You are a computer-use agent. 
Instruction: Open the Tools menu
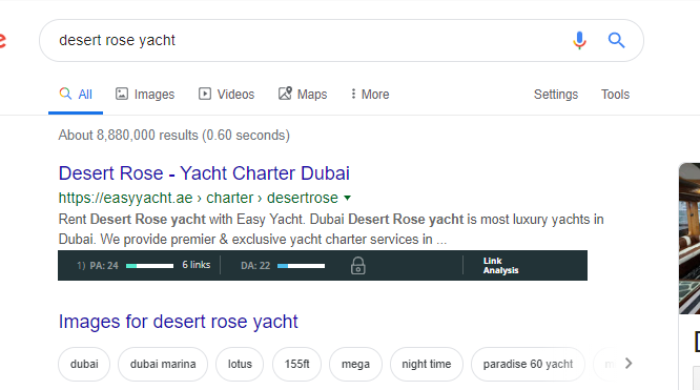pos(615,94)
